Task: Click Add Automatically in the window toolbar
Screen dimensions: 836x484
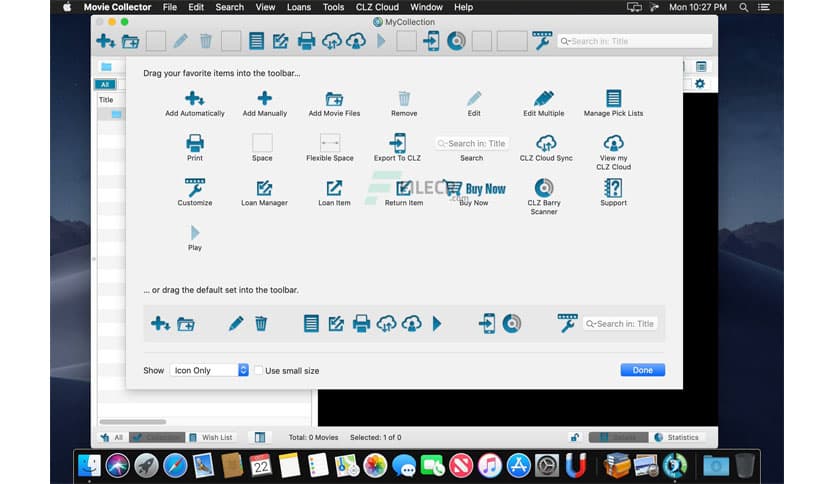Action: (106, 41)
